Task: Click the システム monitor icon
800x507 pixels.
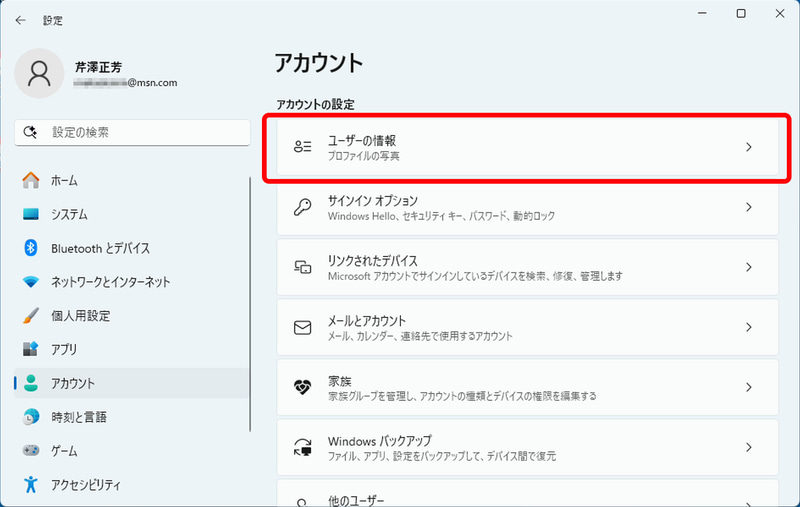Action: (x=31, y=214)
